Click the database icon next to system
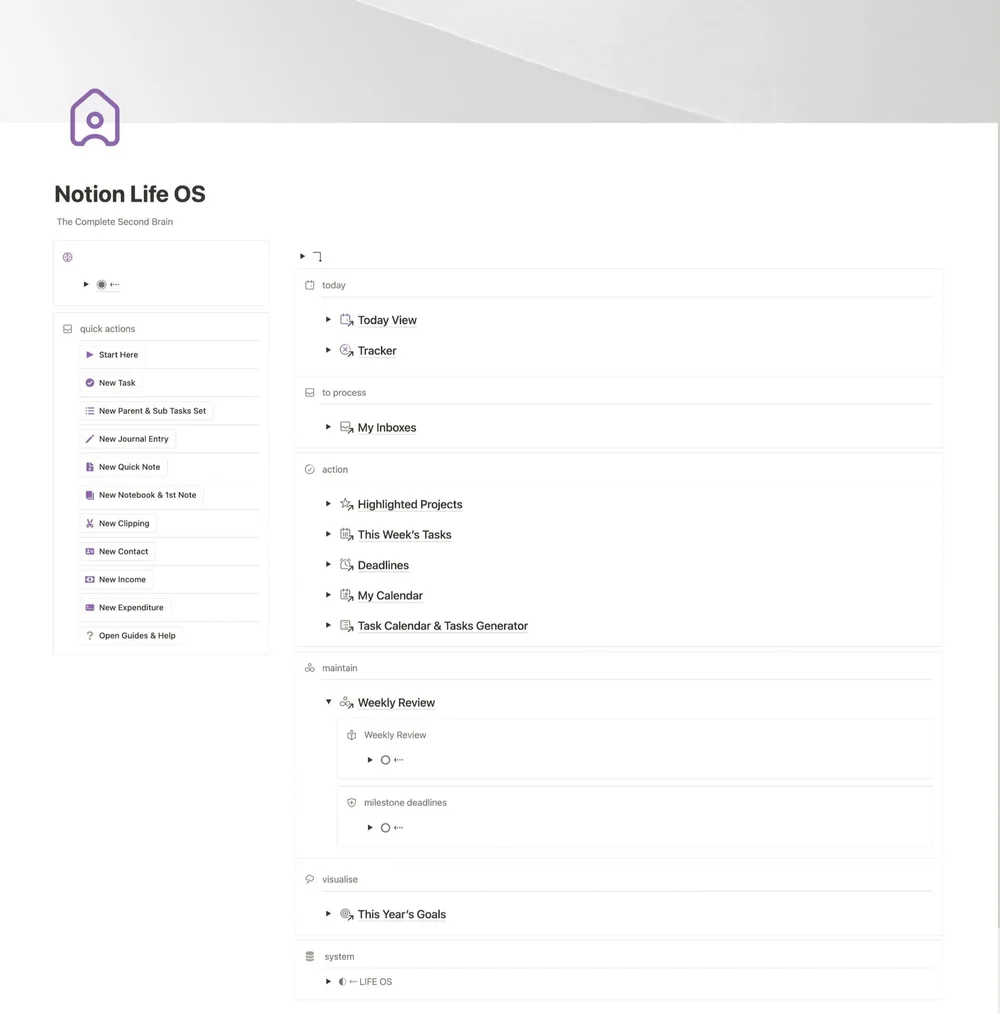 click(x=309, y=956)
